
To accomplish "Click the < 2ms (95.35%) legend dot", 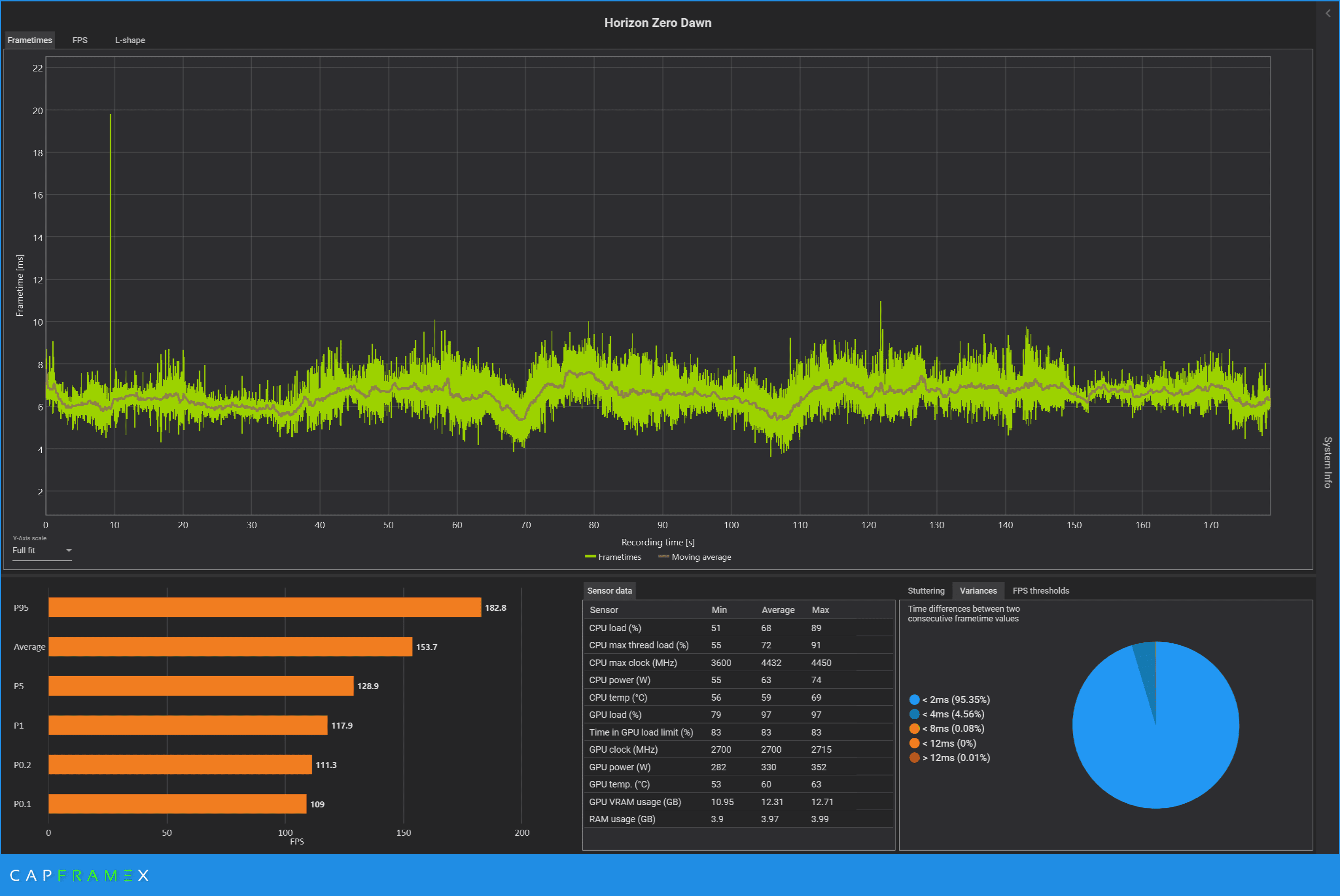I will point(914,699).
